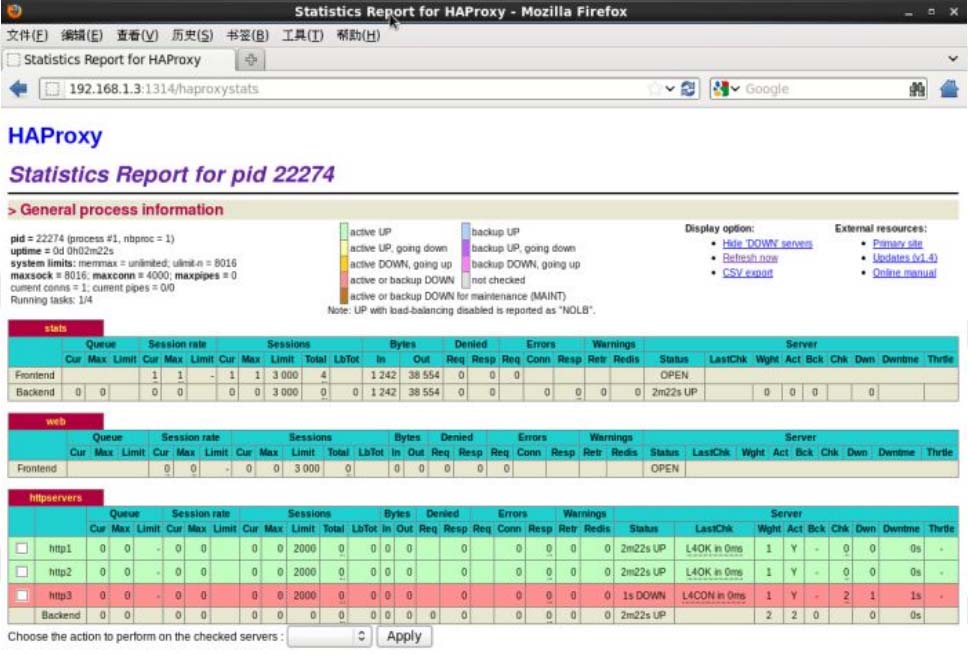Click the Firefox logo in title bar
Image resolution: width=968 pixels, height=654 pixels.
coord(14,11)
